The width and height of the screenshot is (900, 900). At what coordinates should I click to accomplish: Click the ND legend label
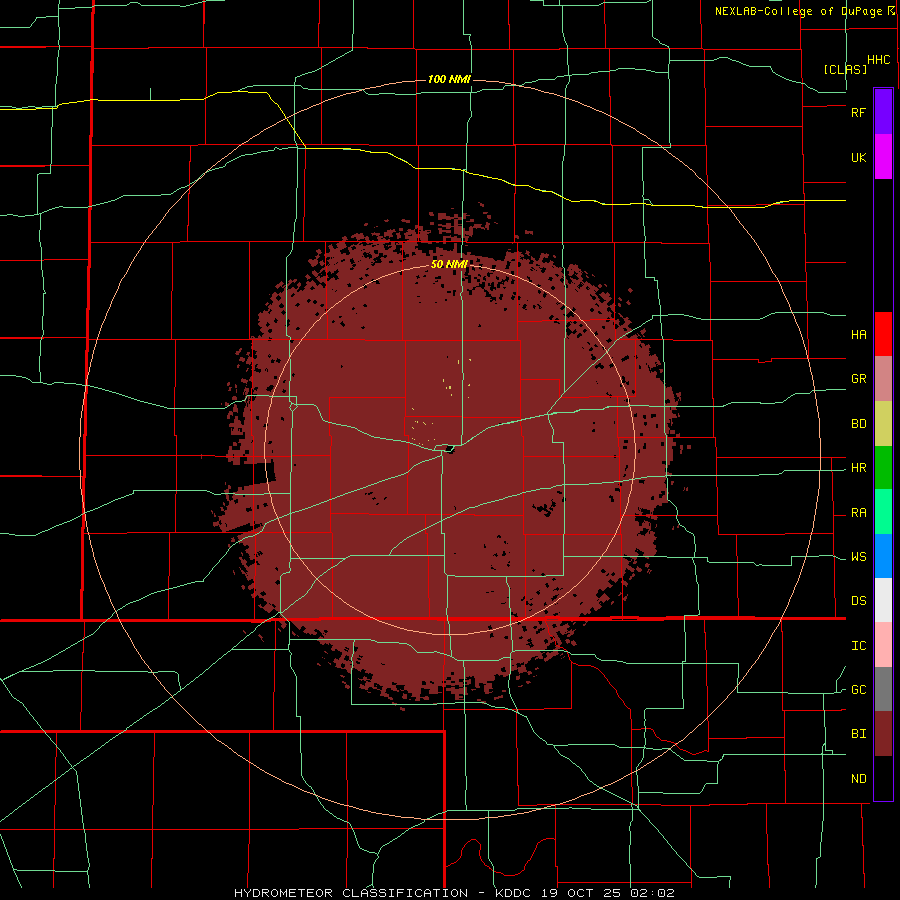point(859,779)
